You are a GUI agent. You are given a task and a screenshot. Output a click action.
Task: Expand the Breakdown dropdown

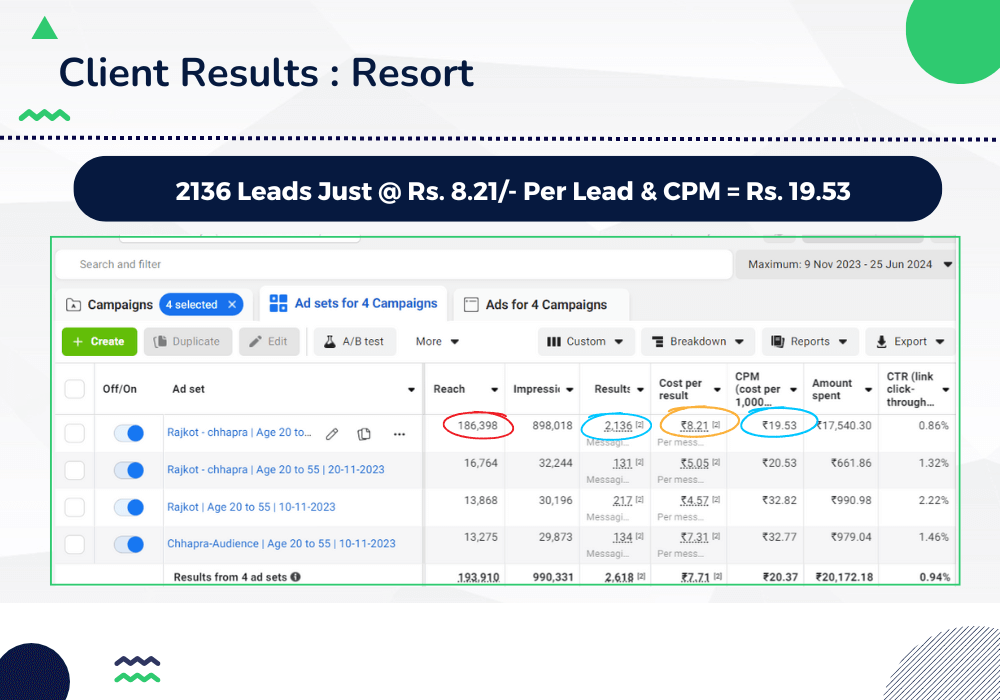[698, 341]
